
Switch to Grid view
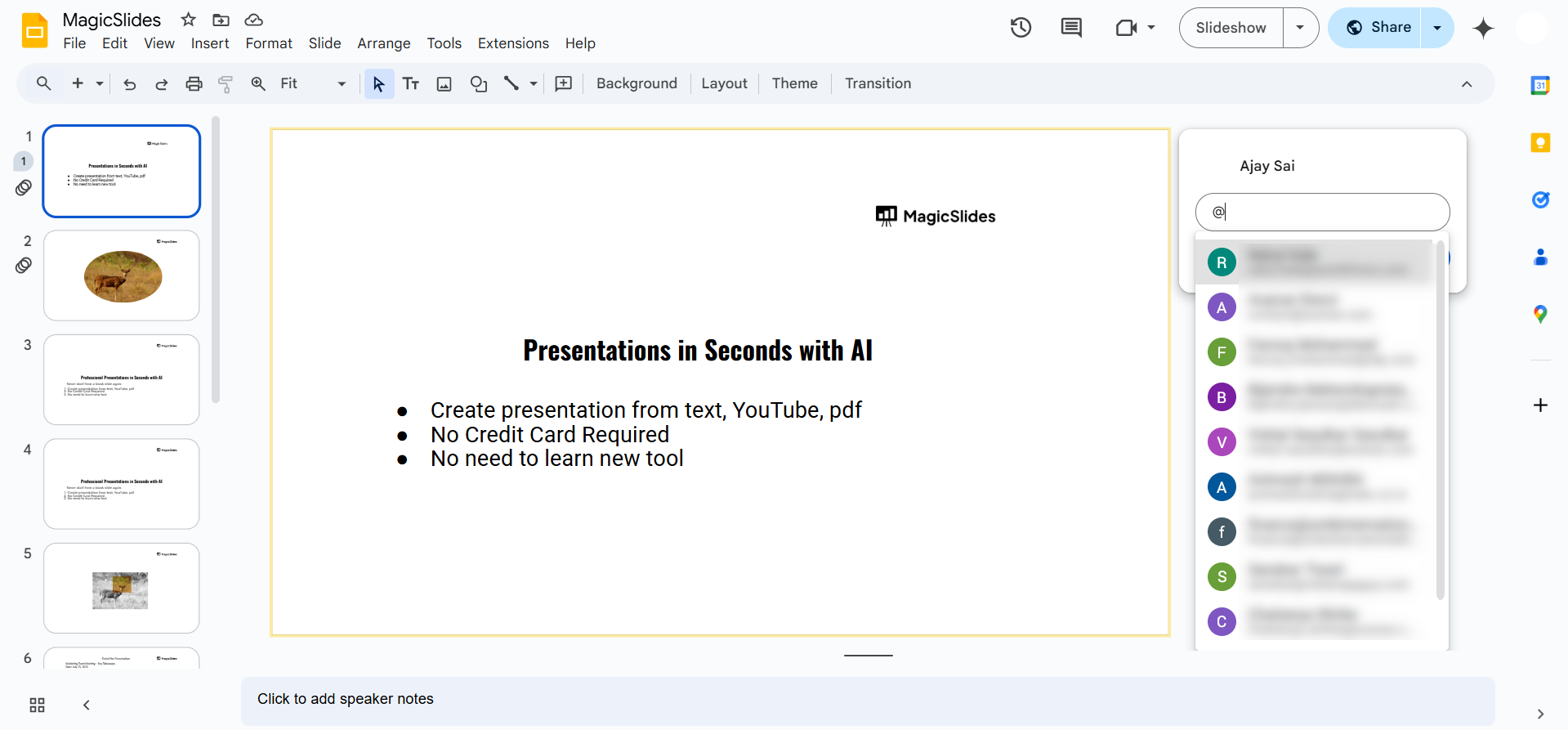point(37,705)
